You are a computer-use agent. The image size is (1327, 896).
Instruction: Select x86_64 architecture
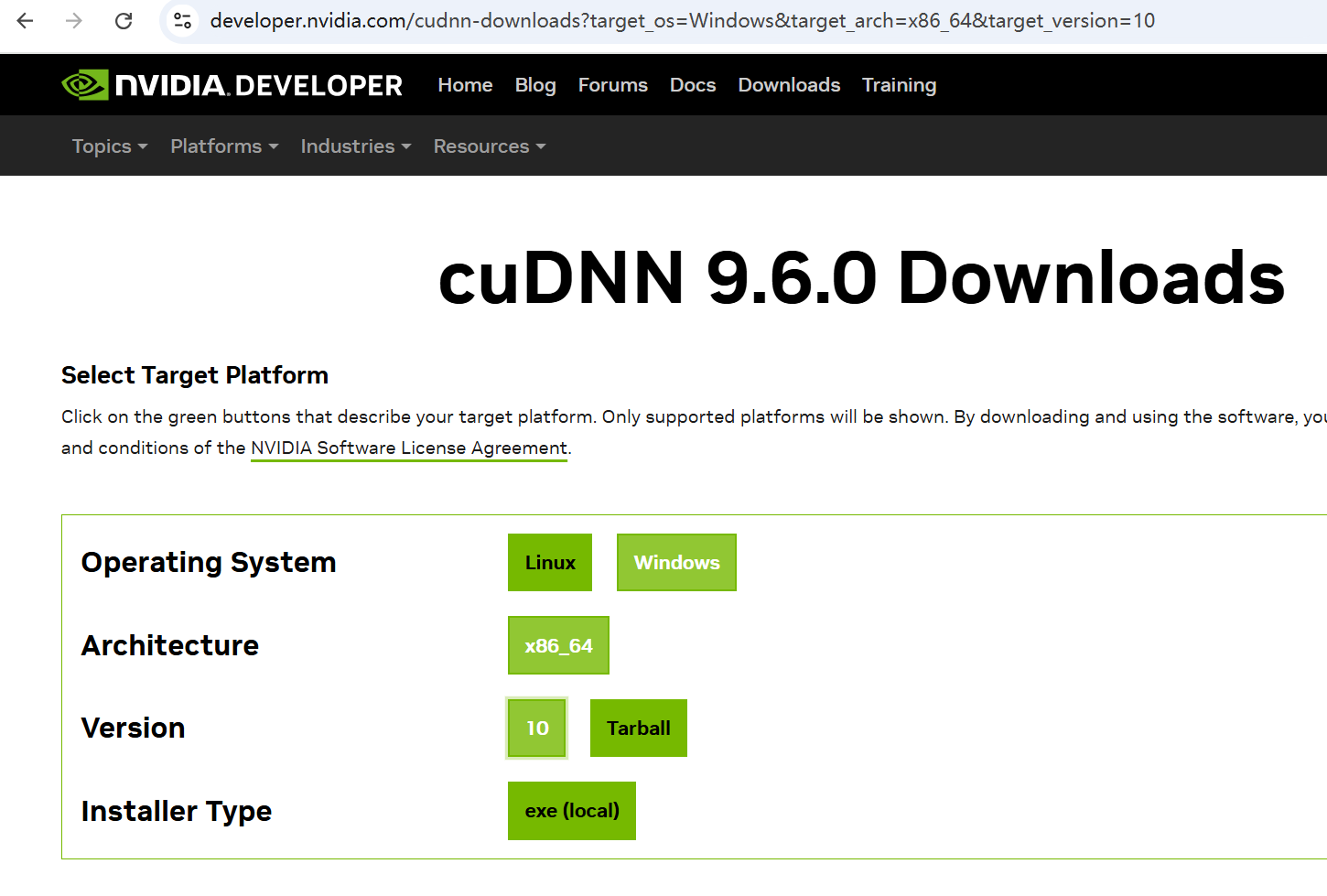point(558,645)
